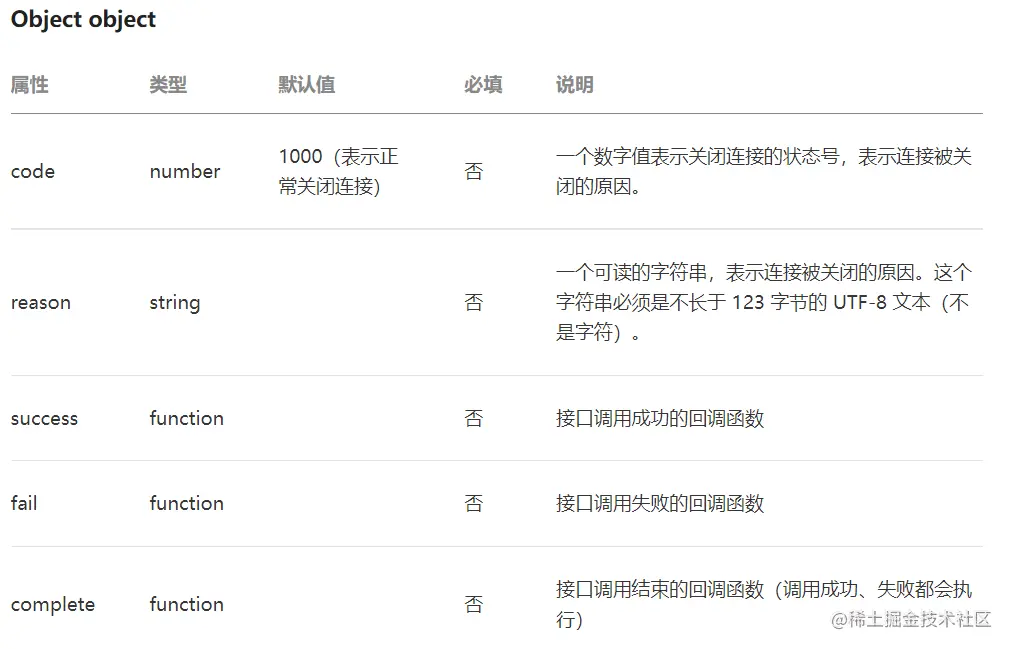
Task: Click 否 in the complete row
Action: pos(474,605)
